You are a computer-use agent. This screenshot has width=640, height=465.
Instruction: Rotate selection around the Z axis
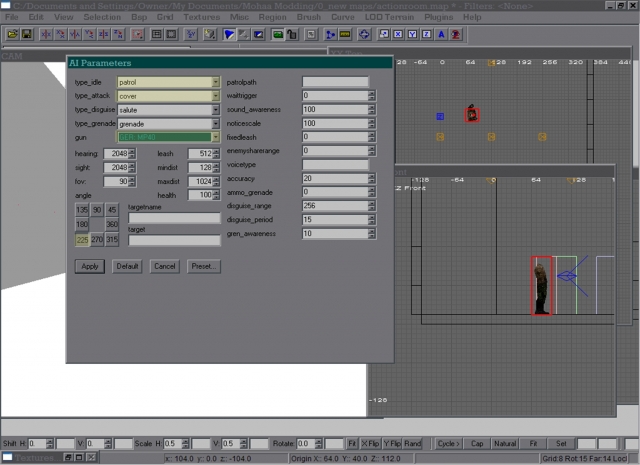point(118,34)
